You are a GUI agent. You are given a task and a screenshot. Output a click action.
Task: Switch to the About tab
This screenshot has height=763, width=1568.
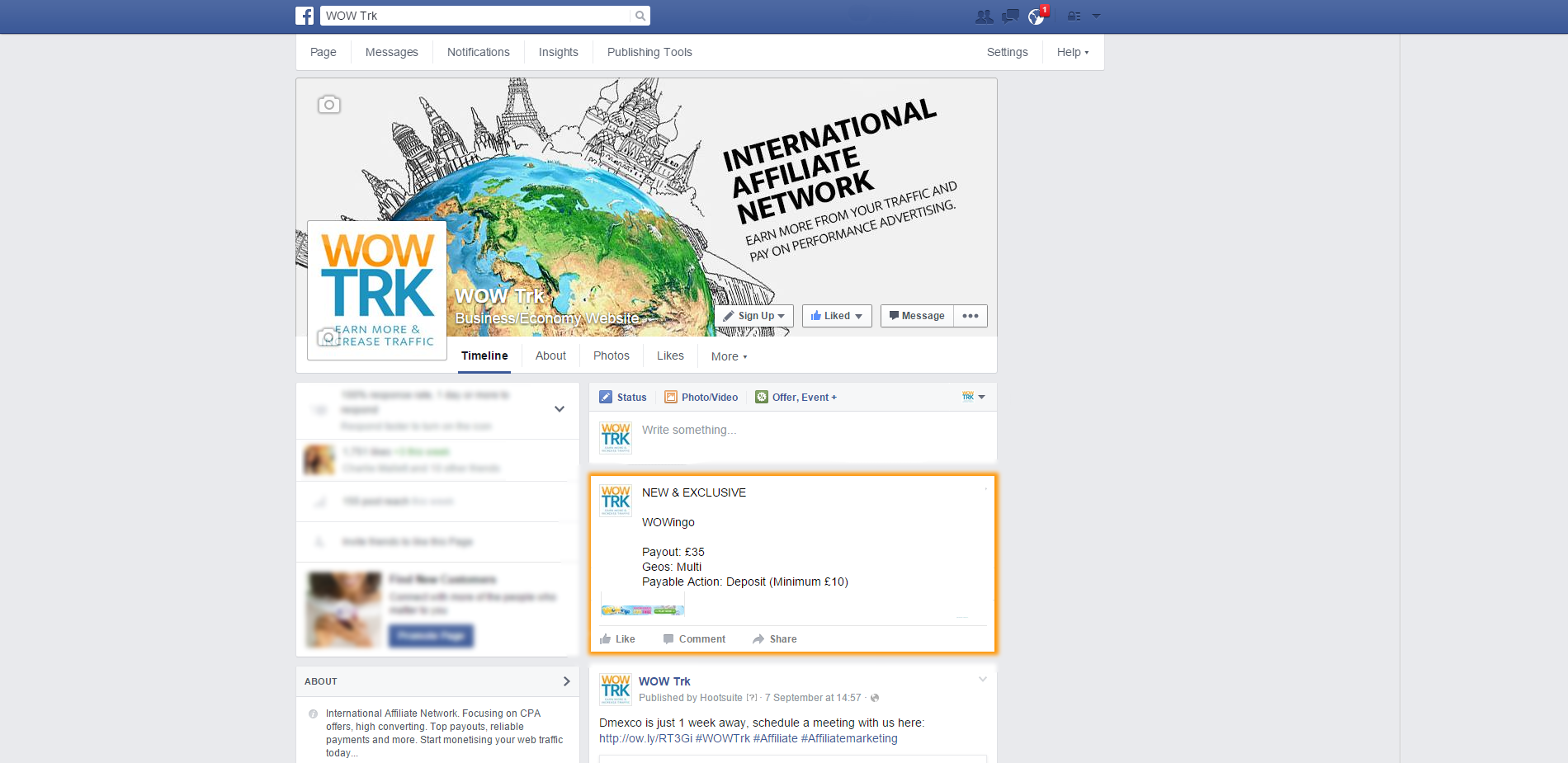[550, 356]
